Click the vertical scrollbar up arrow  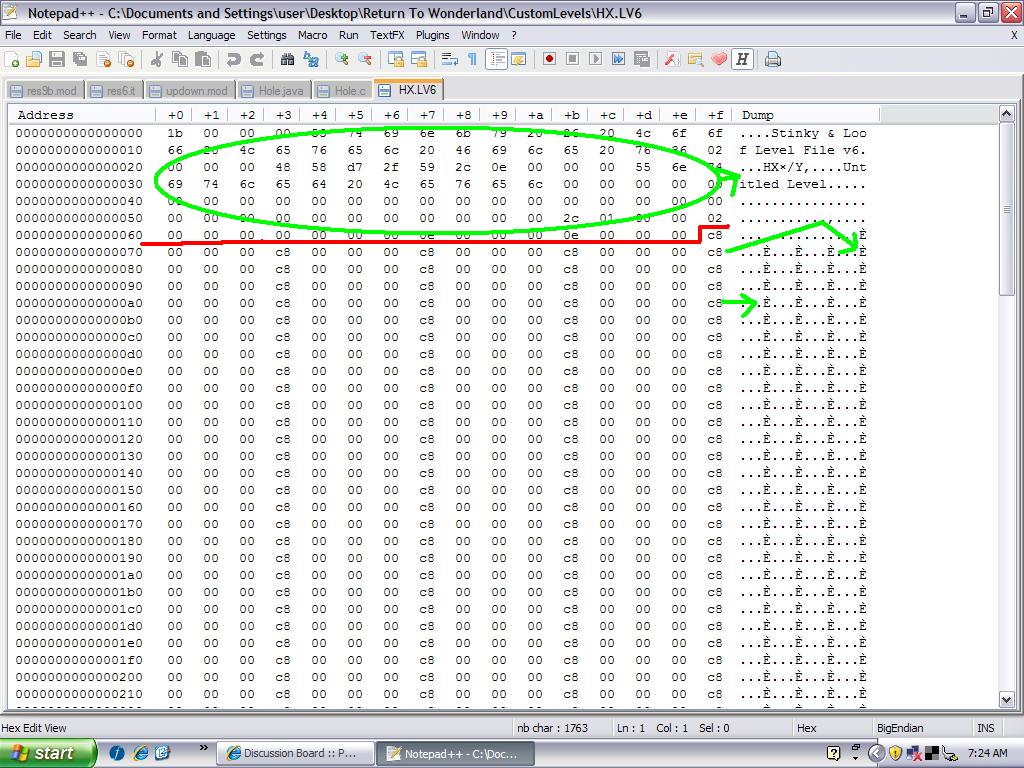1006,114
